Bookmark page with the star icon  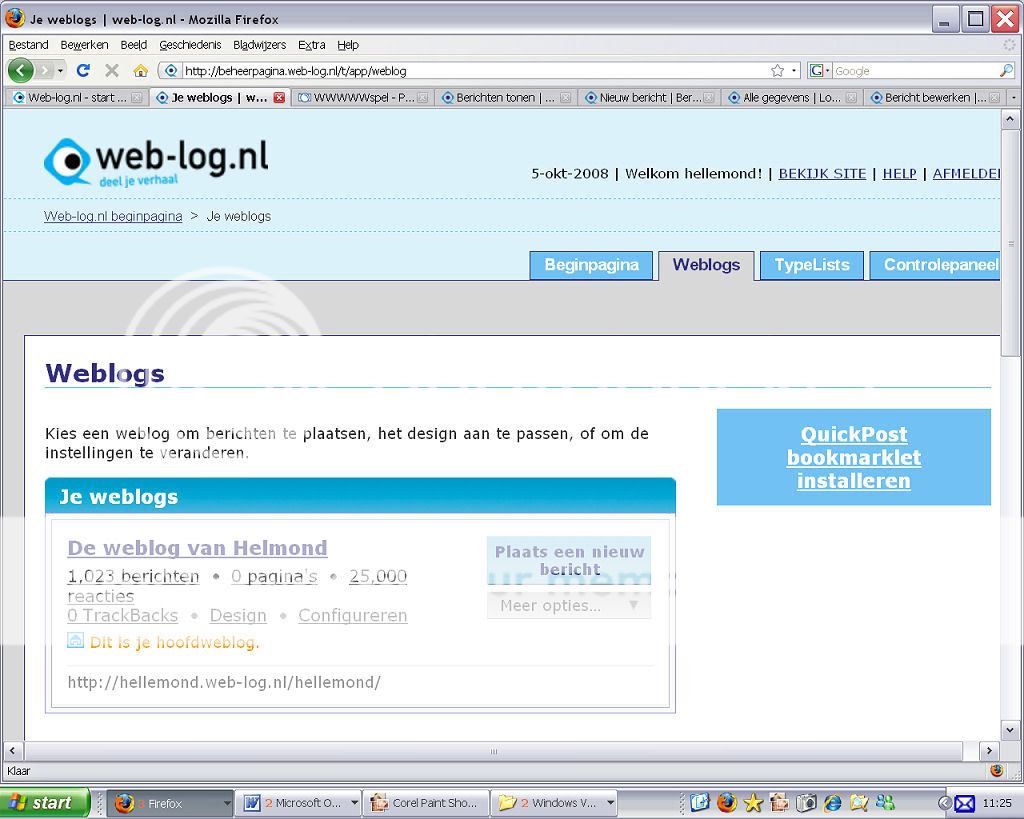(x=777, y=71)
